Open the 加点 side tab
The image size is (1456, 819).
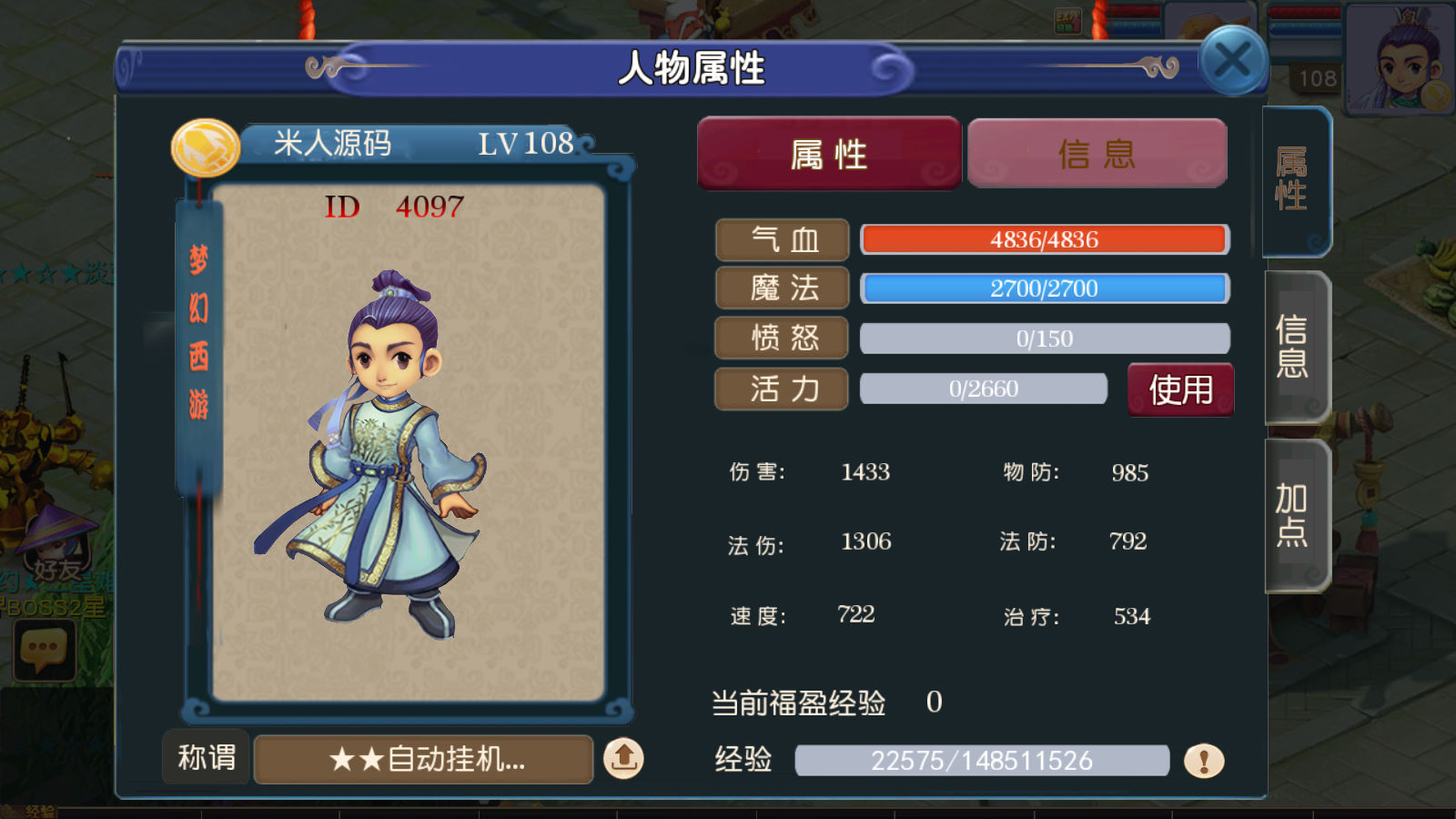tap(1296, 515)
